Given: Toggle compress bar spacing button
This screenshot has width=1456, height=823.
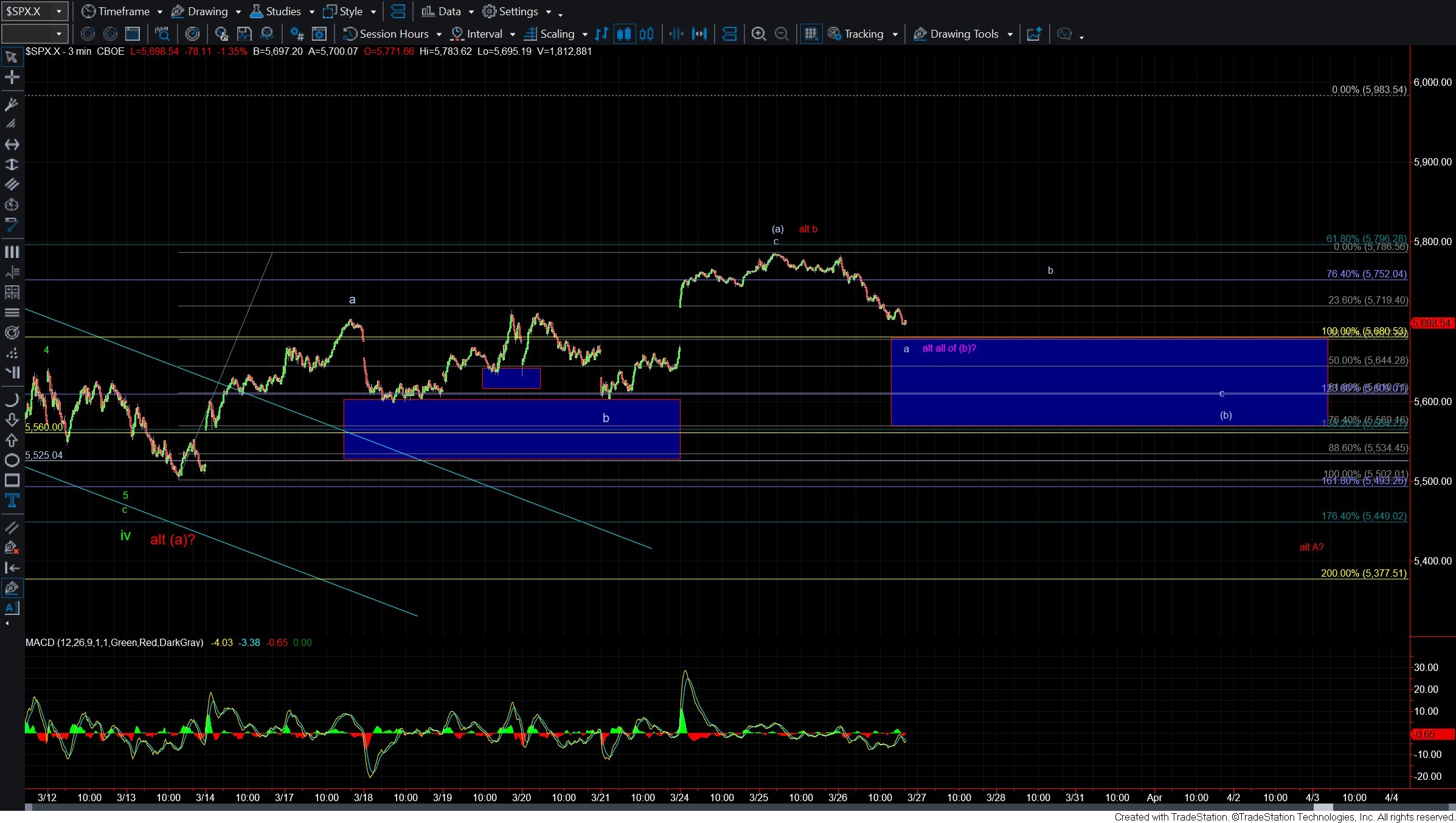Looking at the screenshot, I should [x=676, y=34].
